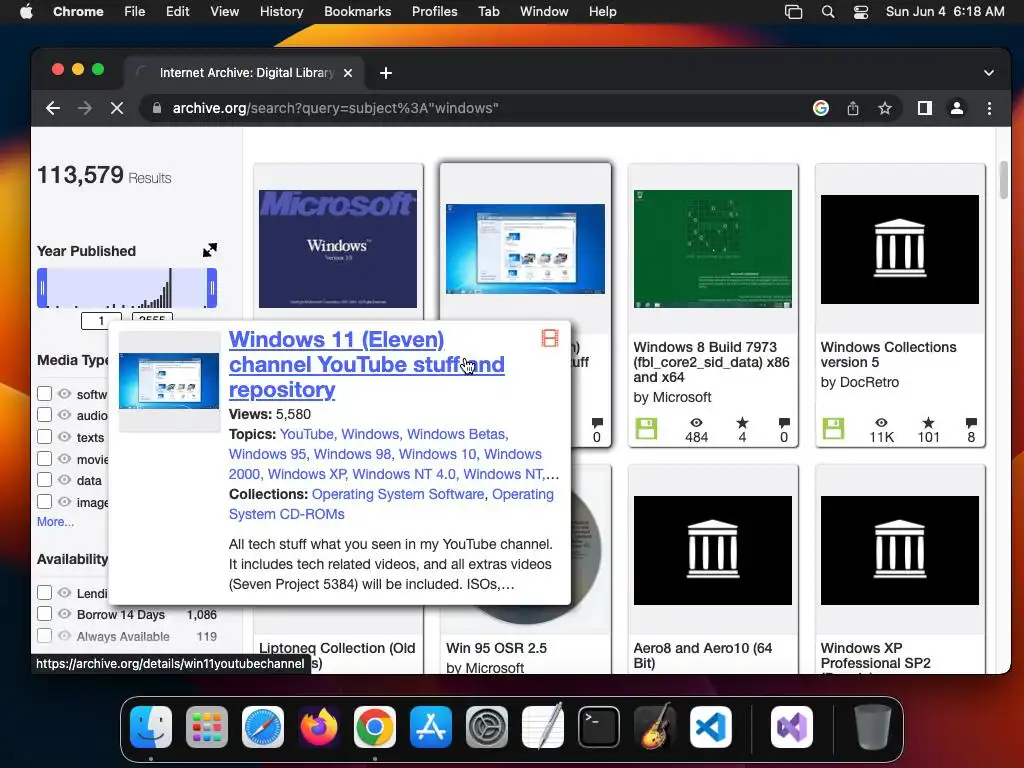Stop page loading with X button
This screenshot has height=768, width=1024.
pos(117,108)
